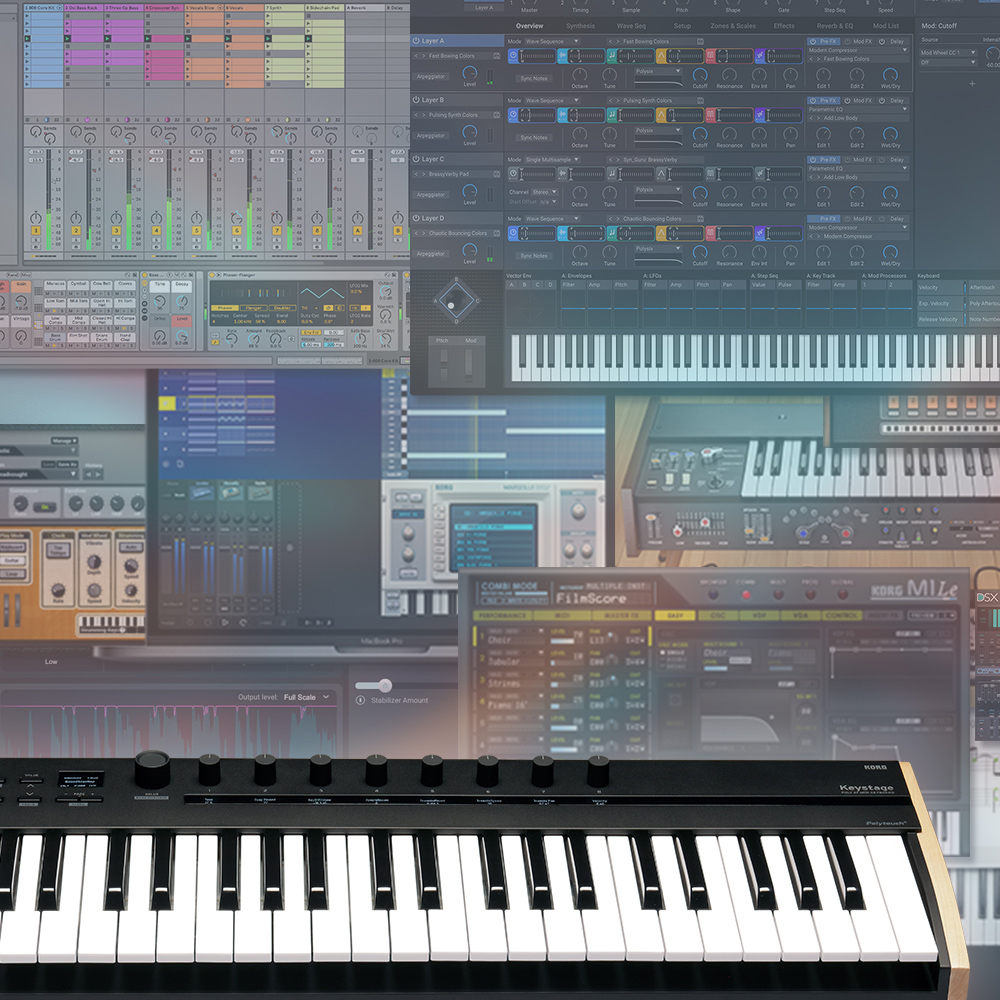Open Layer A Modern Compressor effect dropdown
The height and width of the screenshot is (1000, 1000).
click(x=858, y=50)
